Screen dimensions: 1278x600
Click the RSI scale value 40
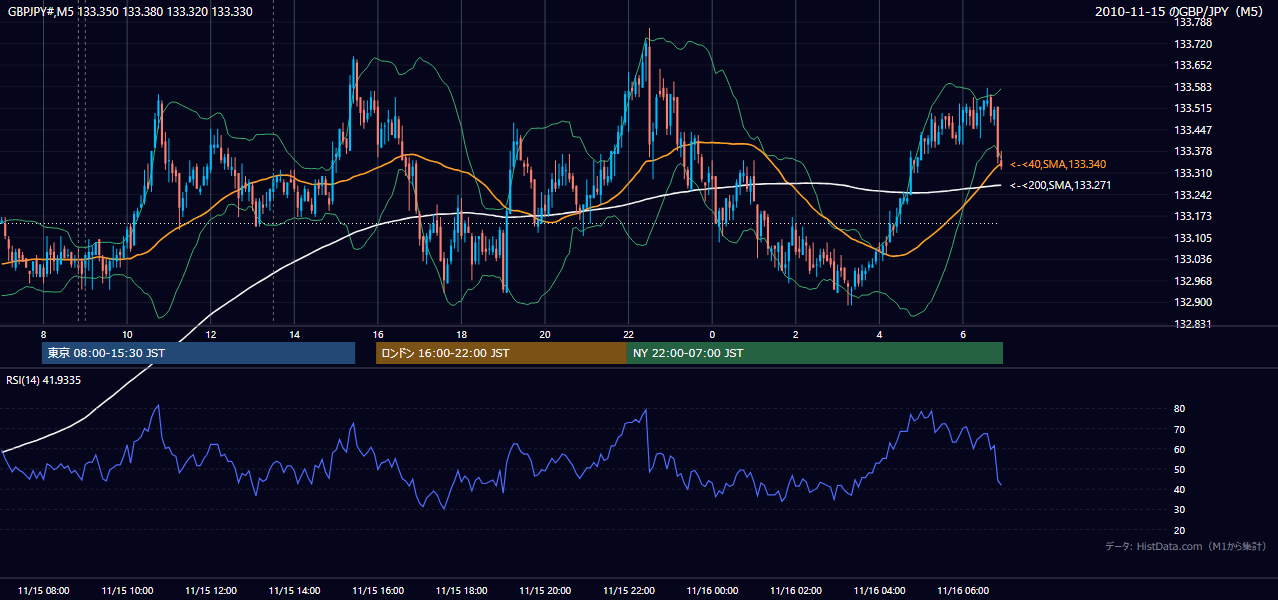pyautogui.click(x=1180, y=489)
